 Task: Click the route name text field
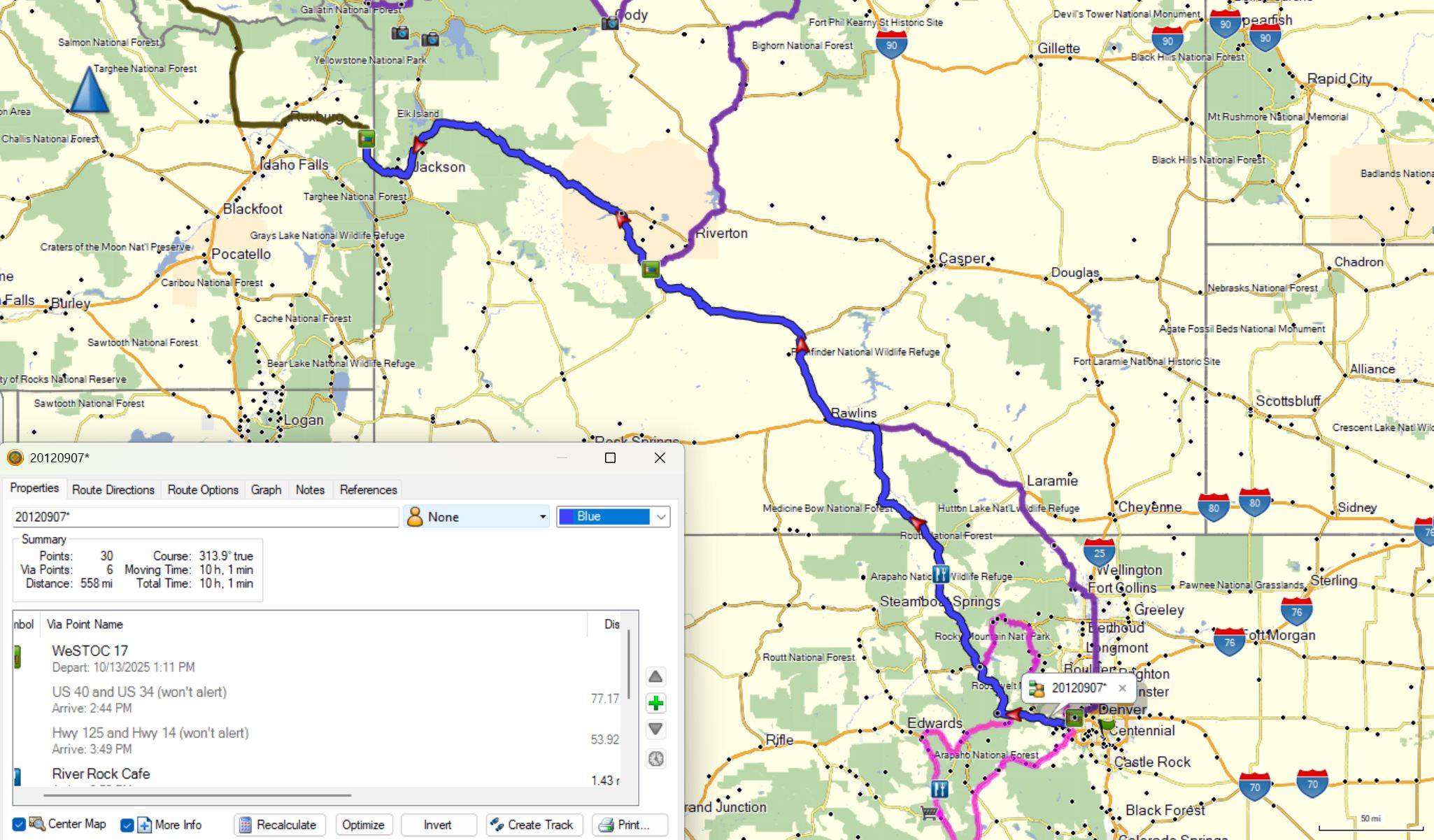click(x=204, y=517)
